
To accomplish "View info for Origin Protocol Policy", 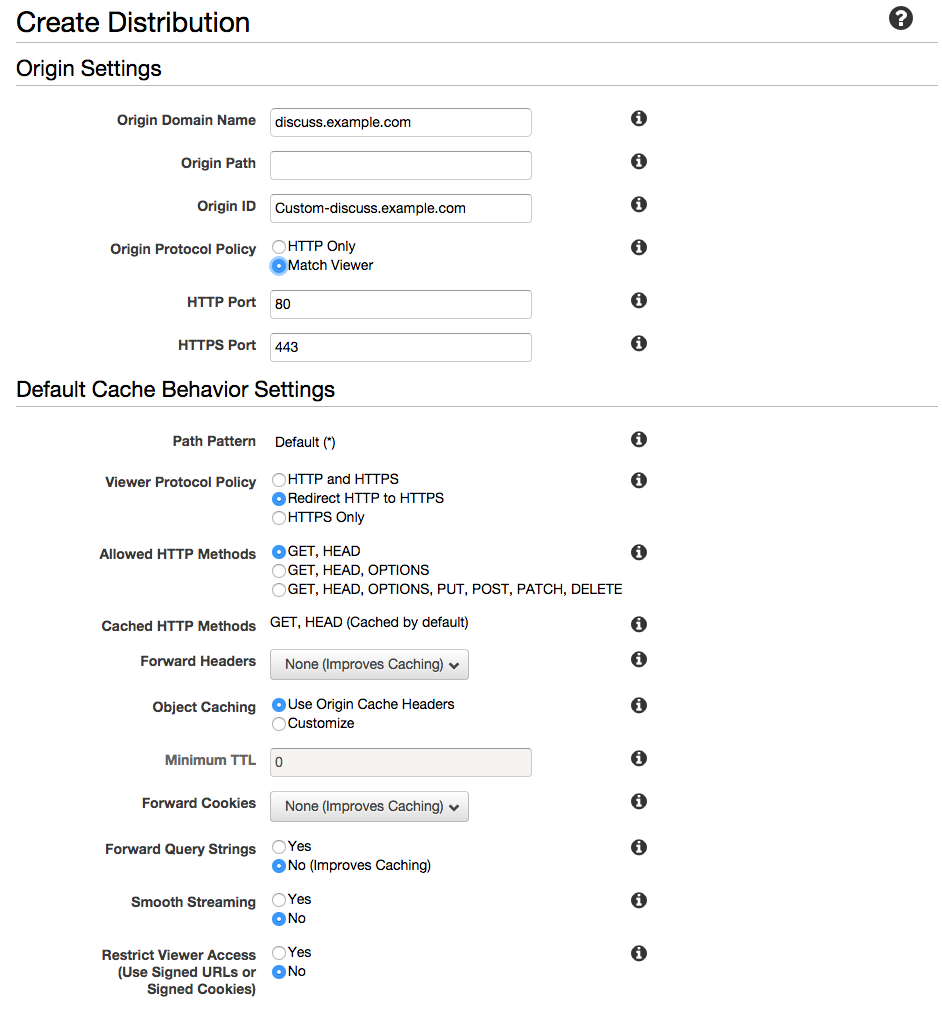I will (638, 248).
